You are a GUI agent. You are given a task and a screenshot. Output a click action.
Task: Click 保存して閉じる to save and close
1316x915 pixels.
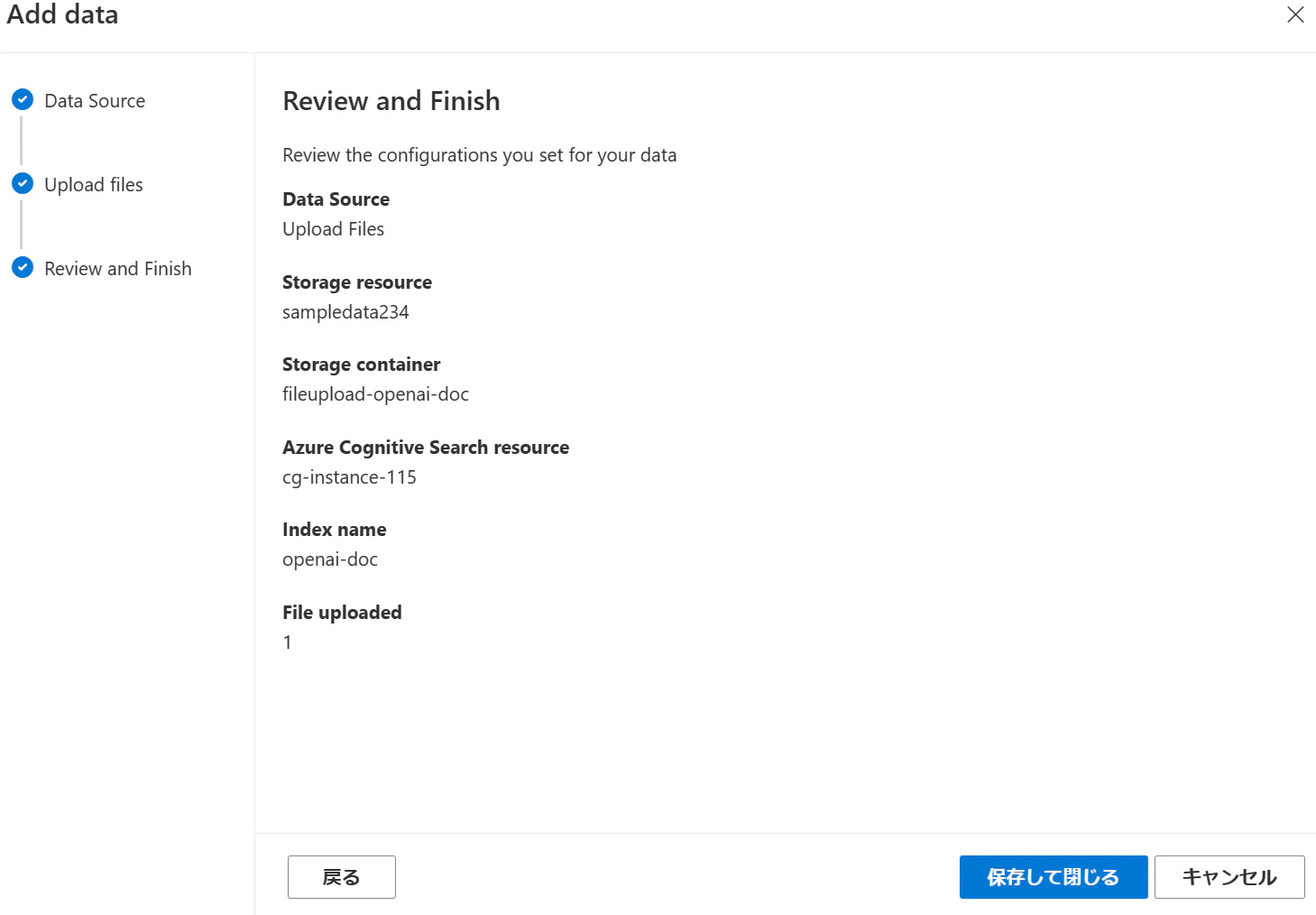click(1054, 877)
